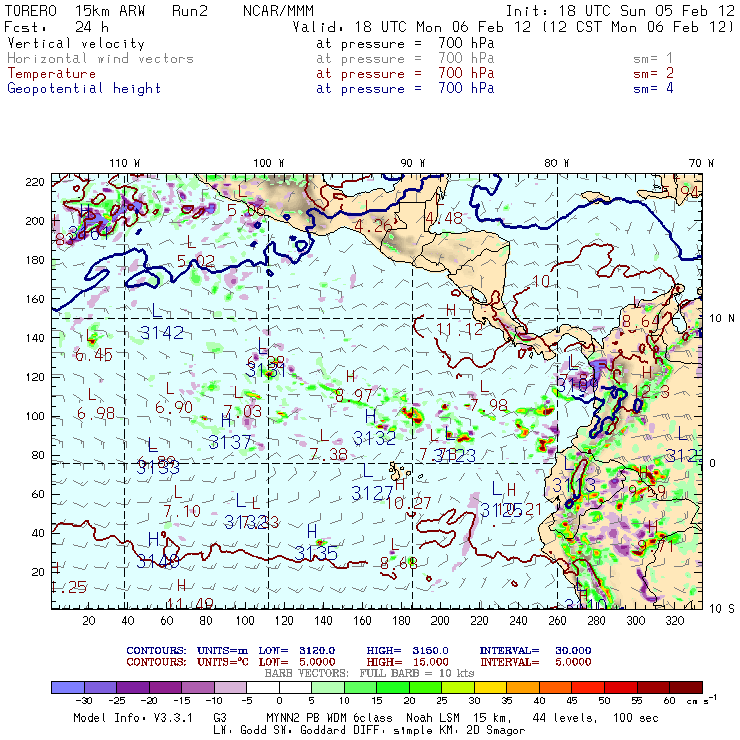
Task: Select the "Fcst: 24 h" forecast label
Action: click(57, 27)
